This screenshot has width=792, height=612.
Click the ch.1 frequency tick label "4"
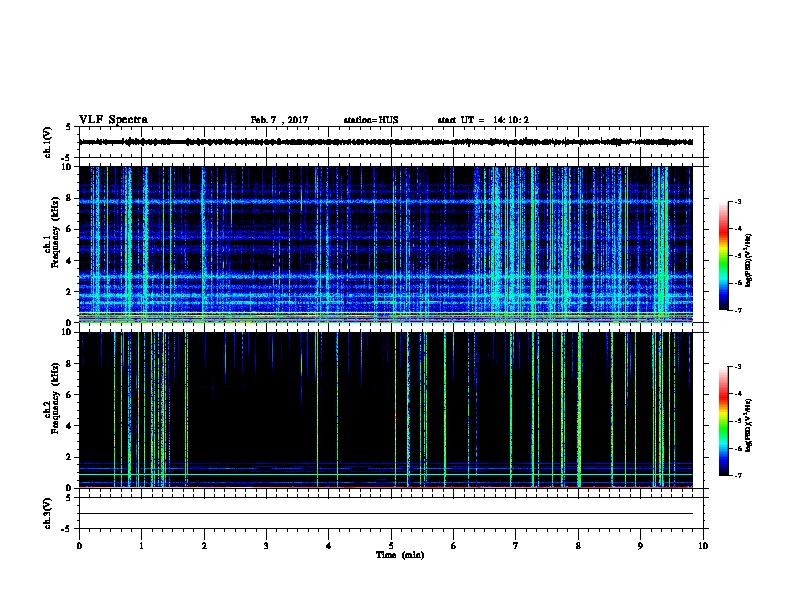pyautogui.click(x=70, y=261)
